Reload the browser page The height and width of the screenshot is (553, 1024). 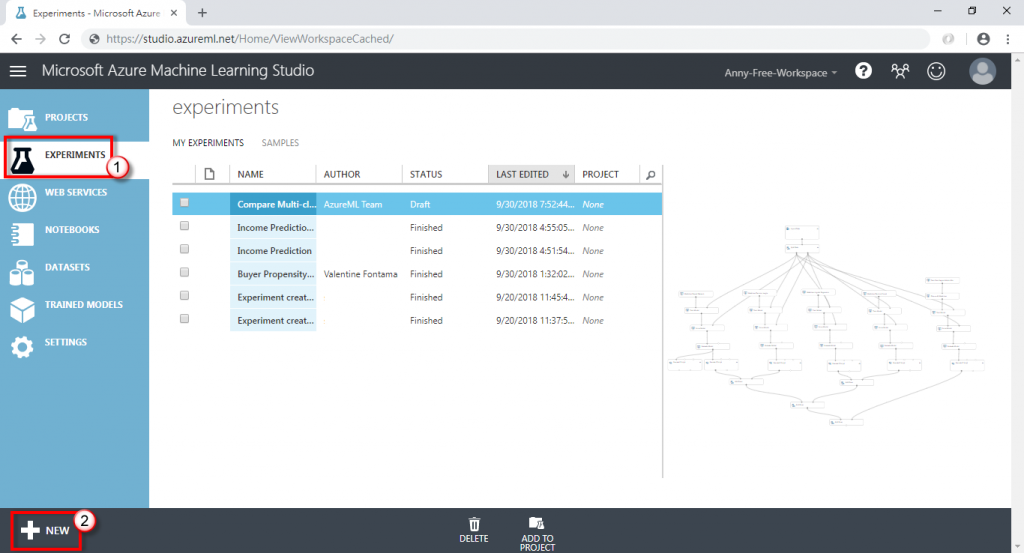(x=64, y=39)
